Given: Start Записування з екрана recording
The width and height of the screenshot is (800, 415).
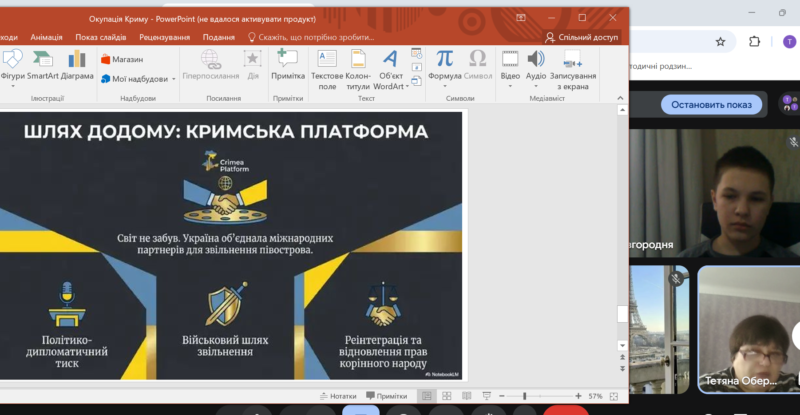Looking at the screenshot, I should point(573,64).
